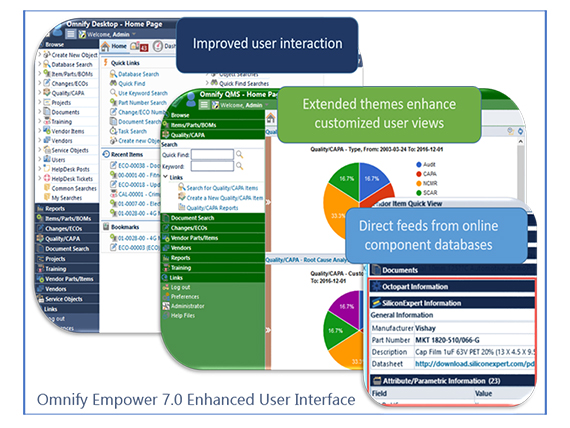The width and height of the screenshot is (570, 428).
Task: Open the Quality/CAPA Reports link
Action: coord(212,208)
